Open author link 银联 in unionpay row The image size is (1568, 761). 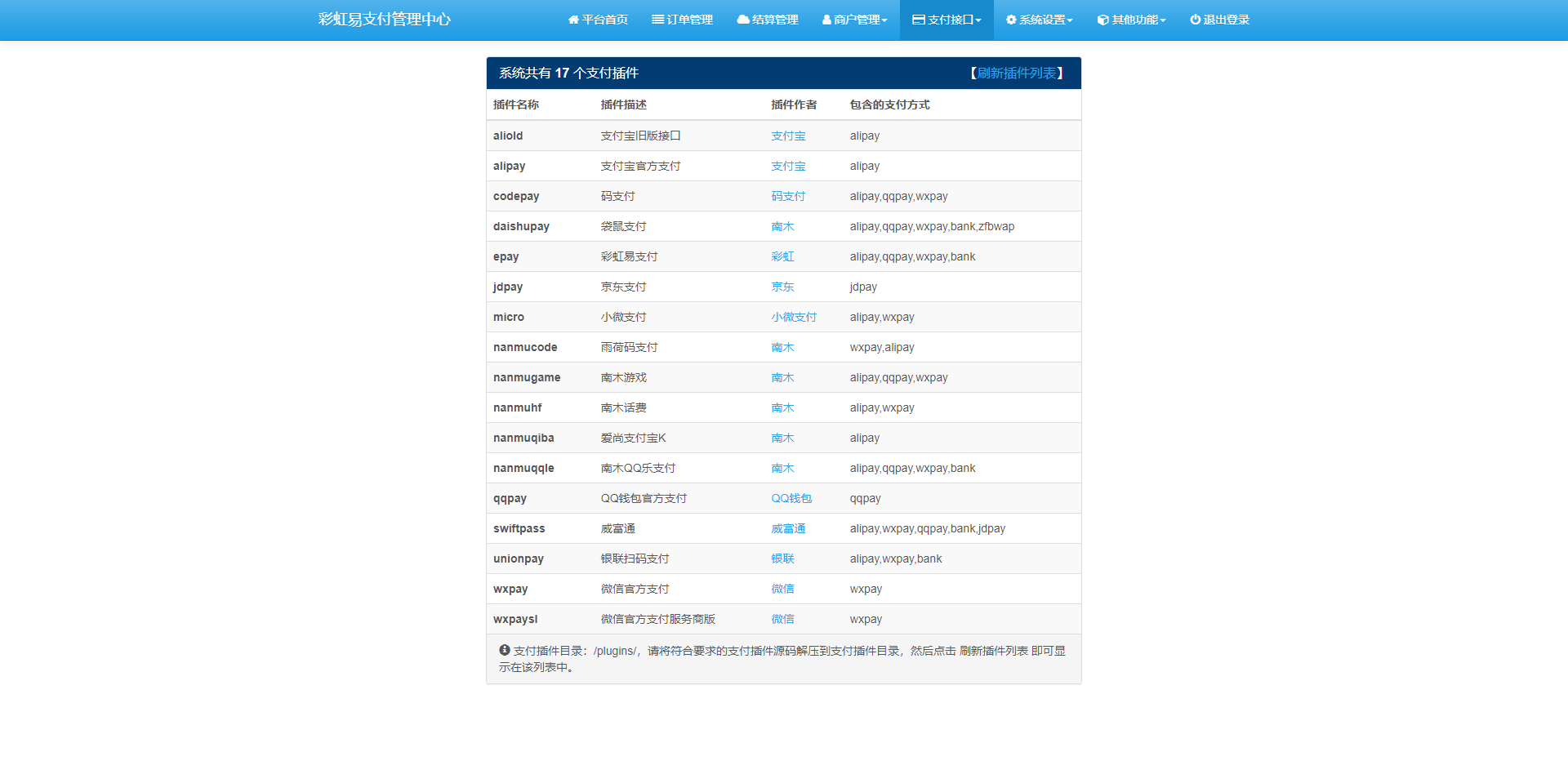[x=782, y=559]
